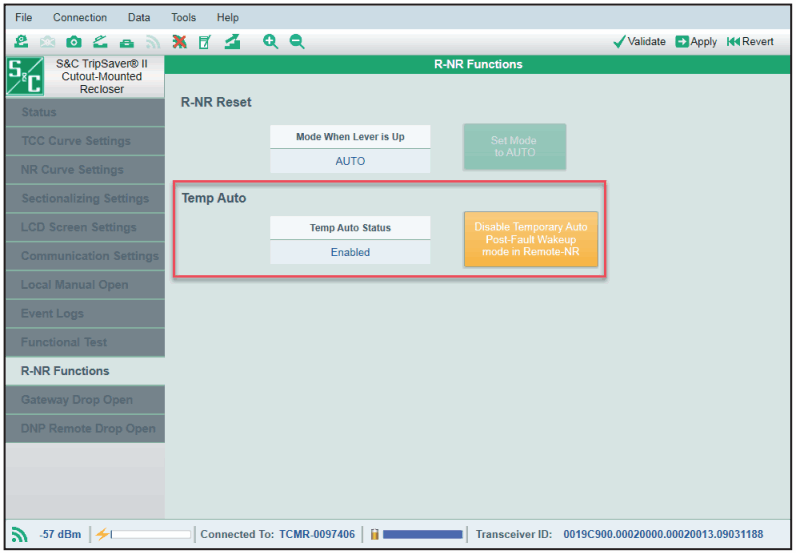Click Disable Temporary Auto Post-Fault Wakeup button
The height and width of the screenshot is (553, 796).
(x=530, y=239)
